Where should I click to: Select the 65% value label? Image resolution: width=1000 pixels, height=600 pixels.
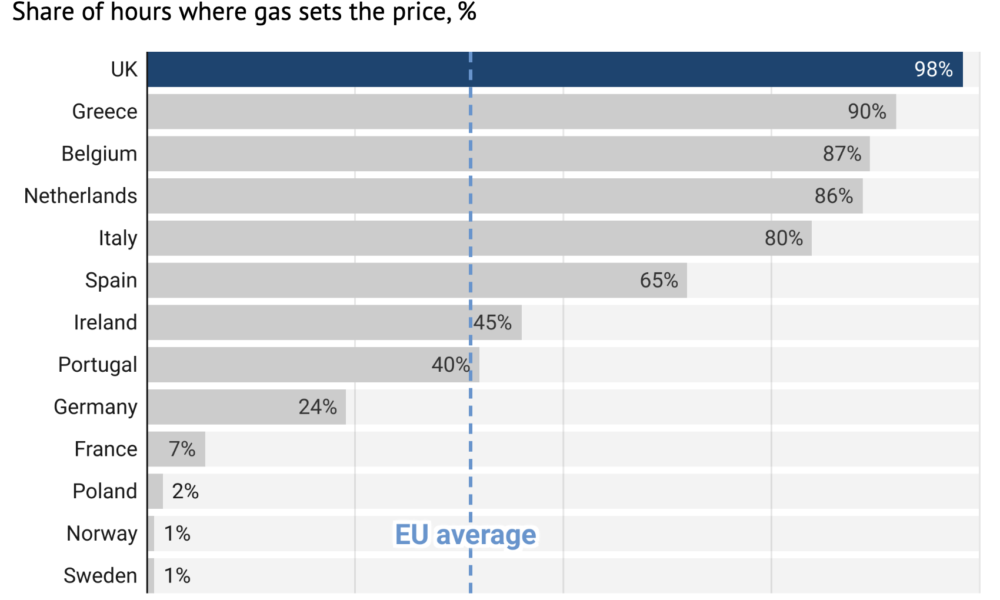pos(659,281)
